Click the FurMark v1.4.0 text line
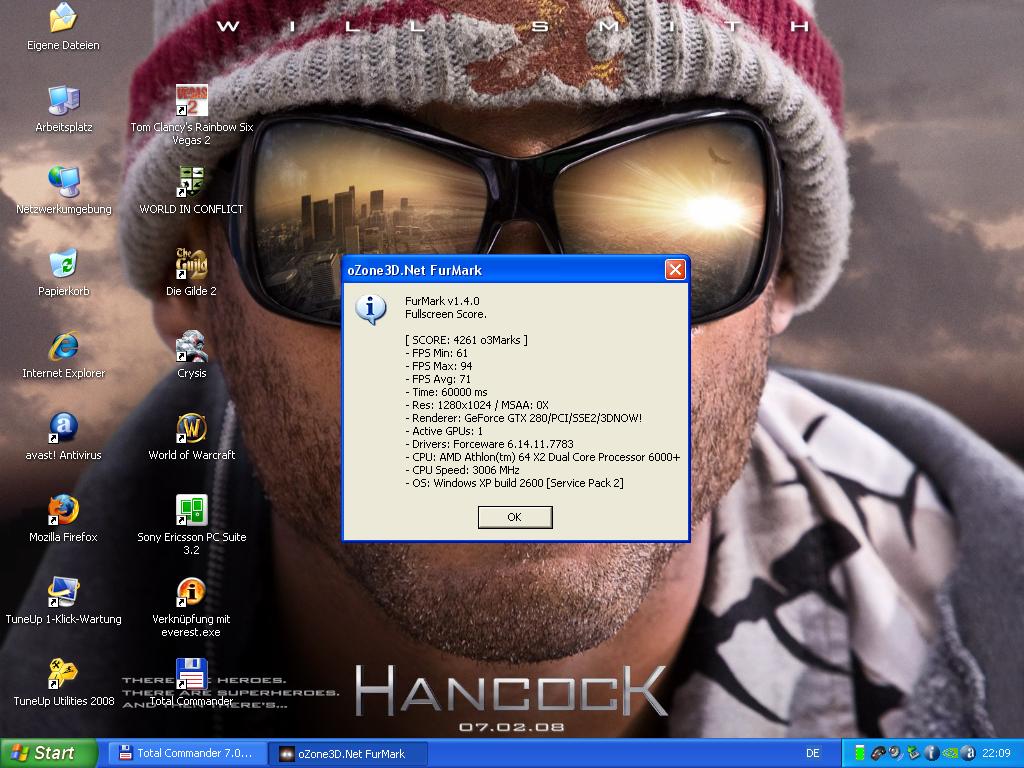 tap(442, 301)
